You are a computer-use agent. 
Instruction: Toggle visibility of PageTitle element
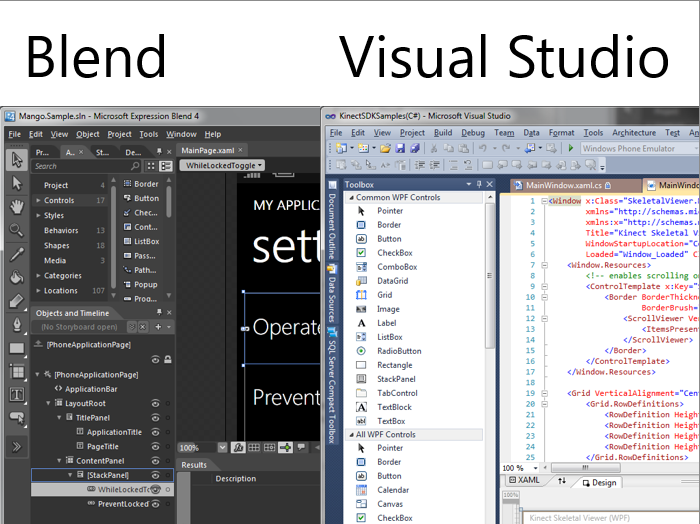[x=155, y=446]
